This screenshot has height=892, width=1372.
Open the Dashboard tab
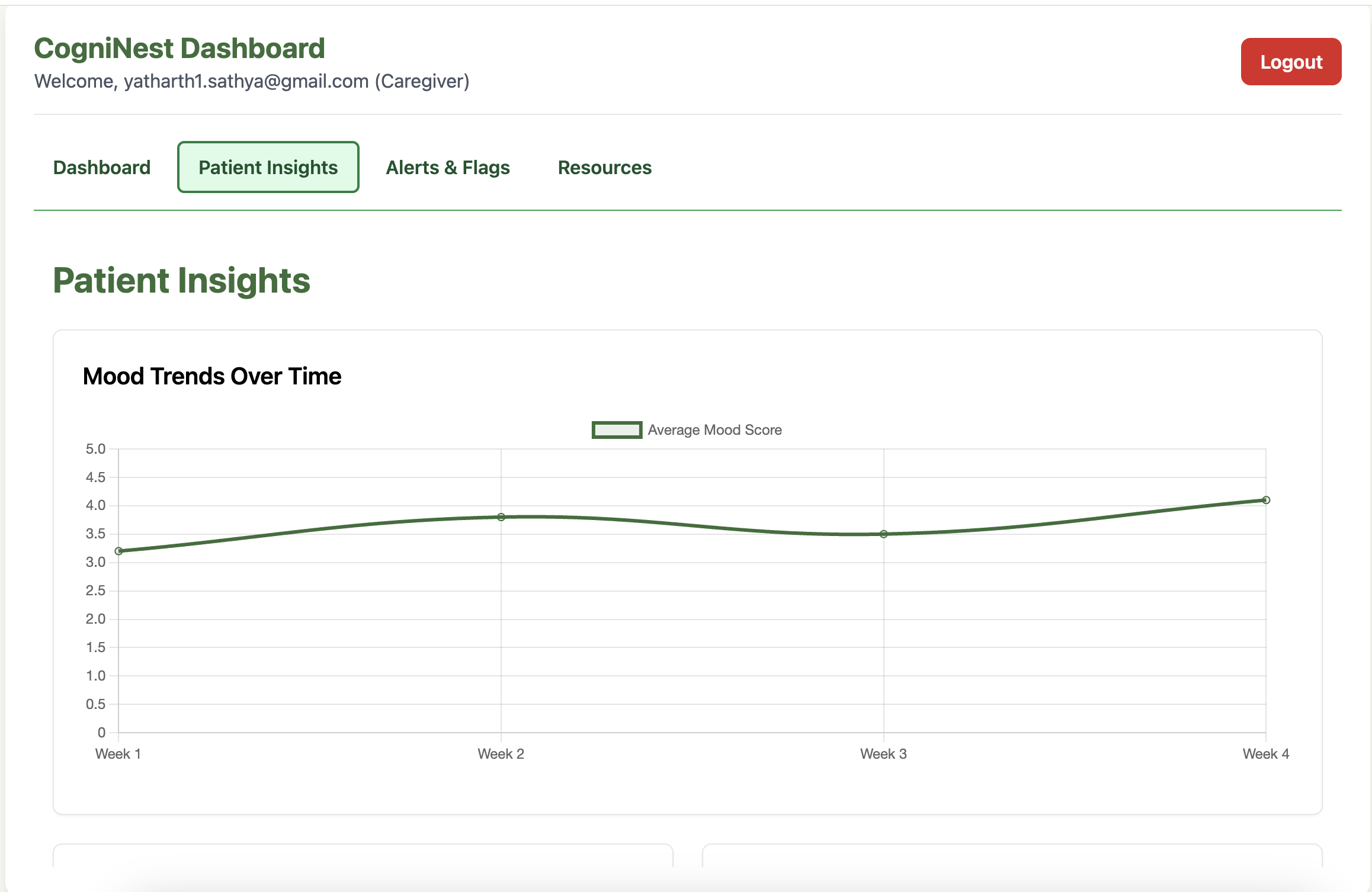102,168
